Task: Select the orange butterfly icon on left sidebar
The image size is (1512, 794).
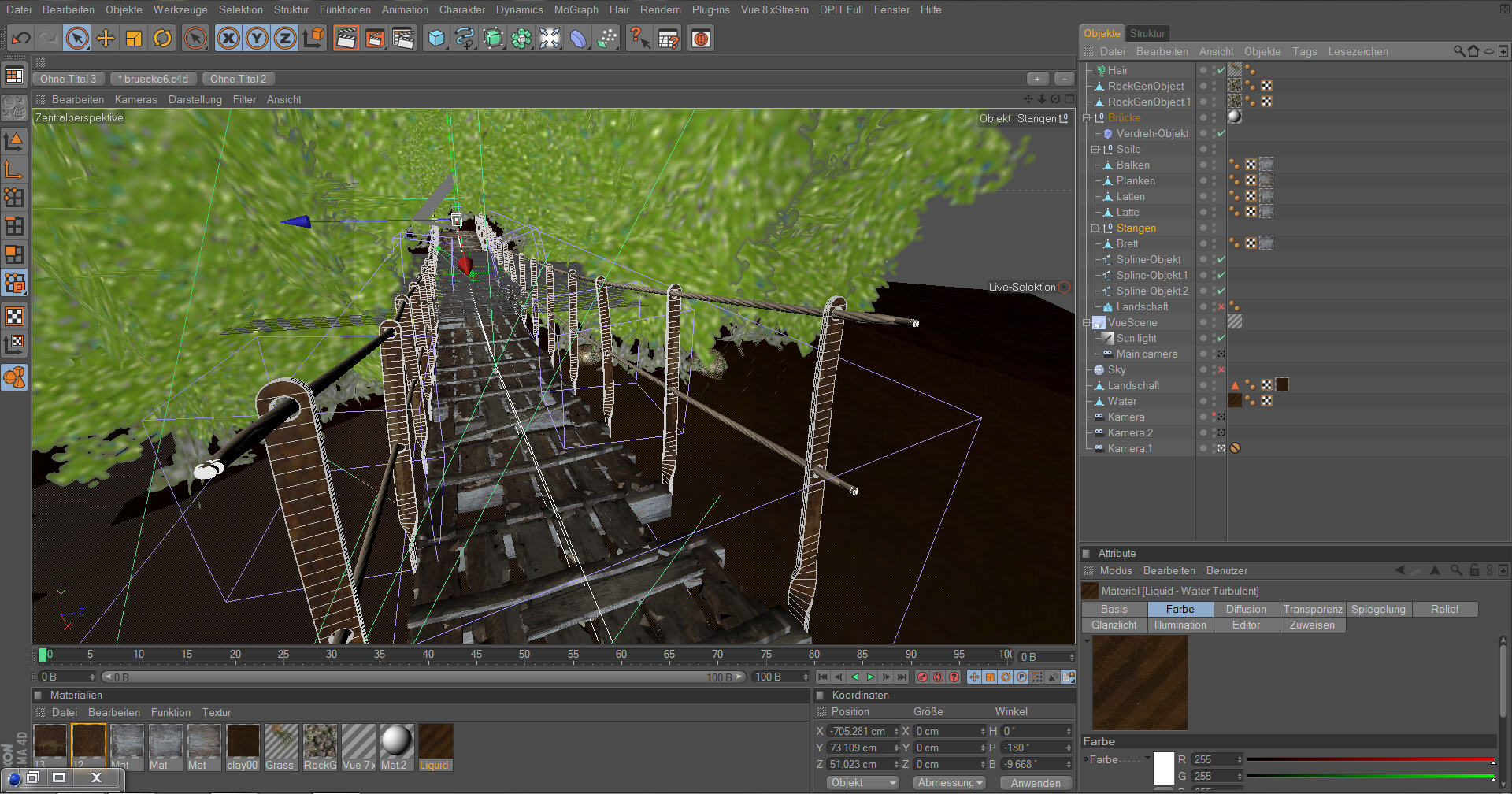Action: [14, 378]
